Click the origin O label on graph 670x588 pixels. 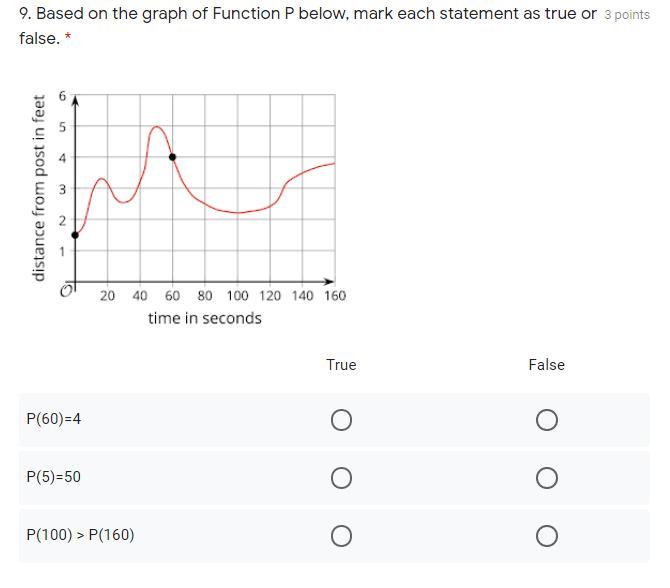[x=67, y=291]
